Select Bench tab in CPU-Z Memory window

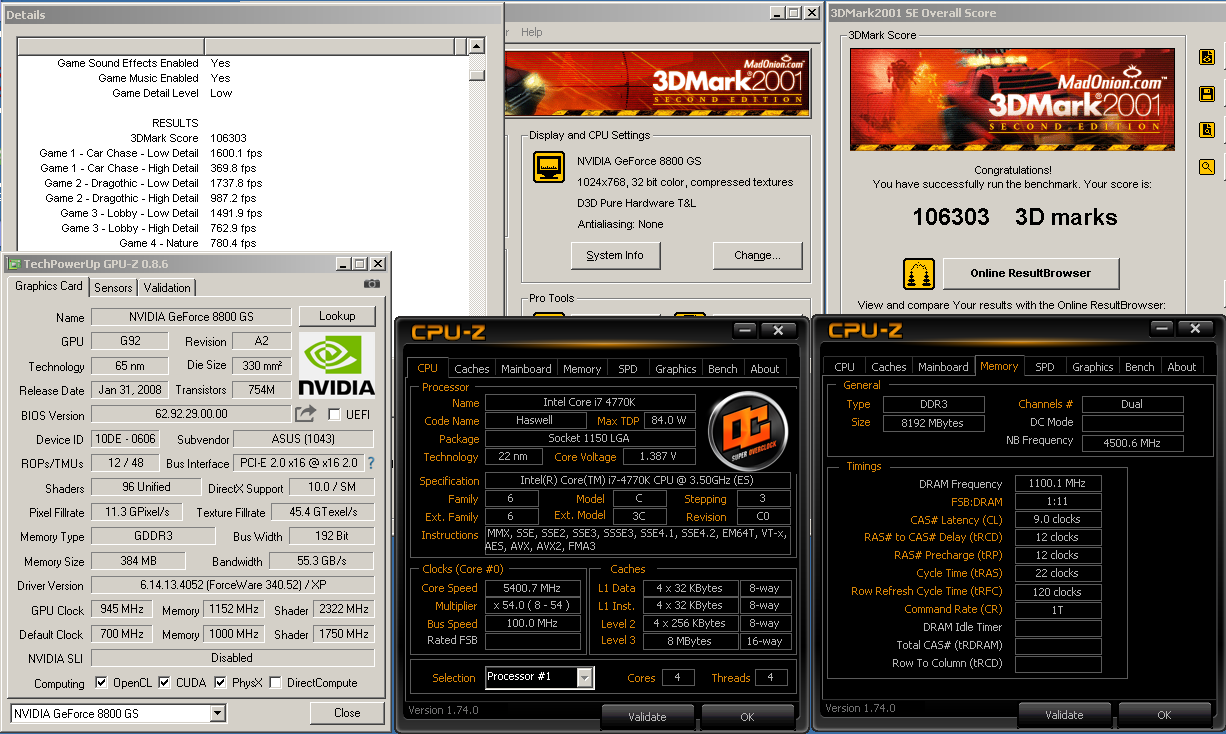pyautogui.click(x=1140, y=367)
